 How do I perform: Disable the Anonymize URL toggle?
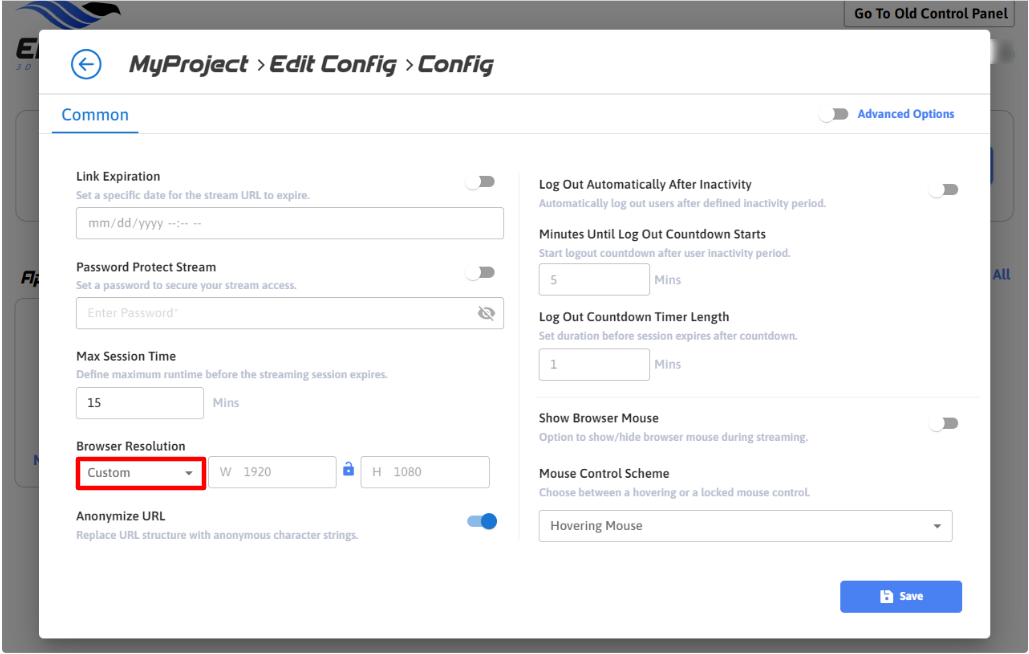[482, 521]
